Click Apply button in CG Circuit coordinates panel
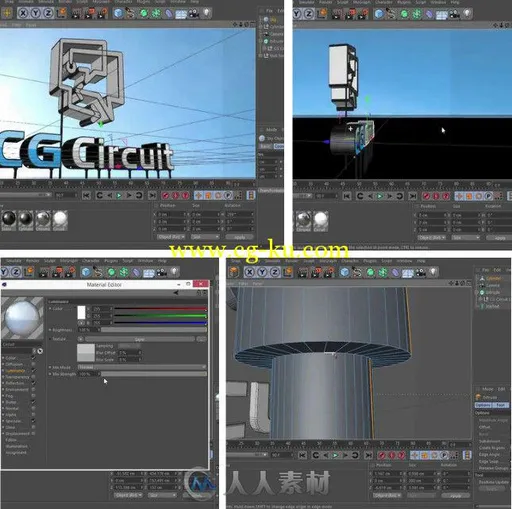 [239, 237]
